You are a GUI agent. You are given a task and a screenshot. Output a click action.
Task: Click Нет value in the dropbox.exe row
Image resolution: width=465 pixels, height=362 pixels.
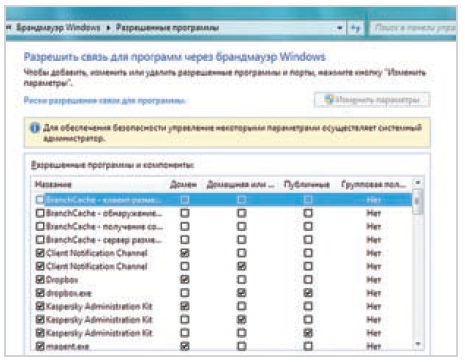point(373,293)
